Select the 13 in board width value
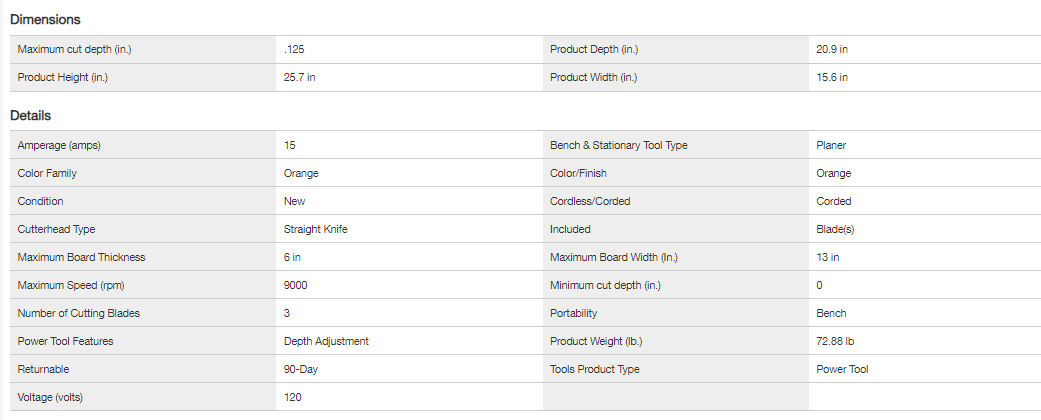This screenshot has width=1041, height=420. point(828,257)
